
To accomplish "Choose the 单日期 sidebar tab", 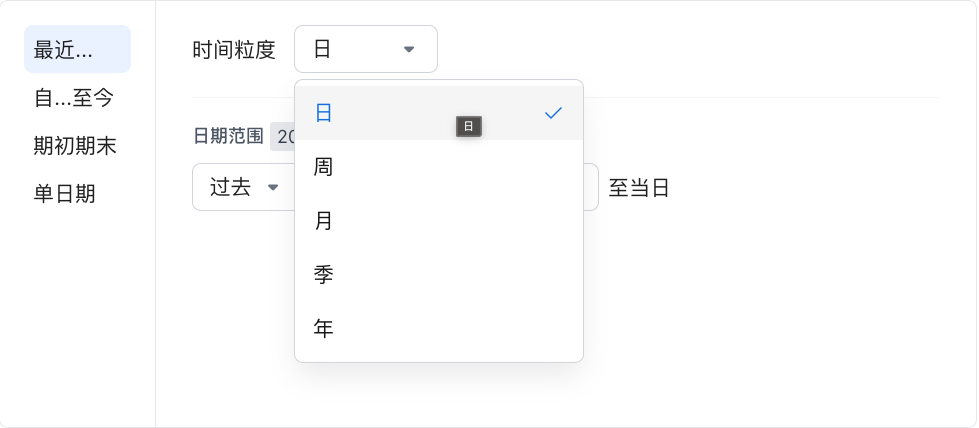I will [x=65, y=194].
